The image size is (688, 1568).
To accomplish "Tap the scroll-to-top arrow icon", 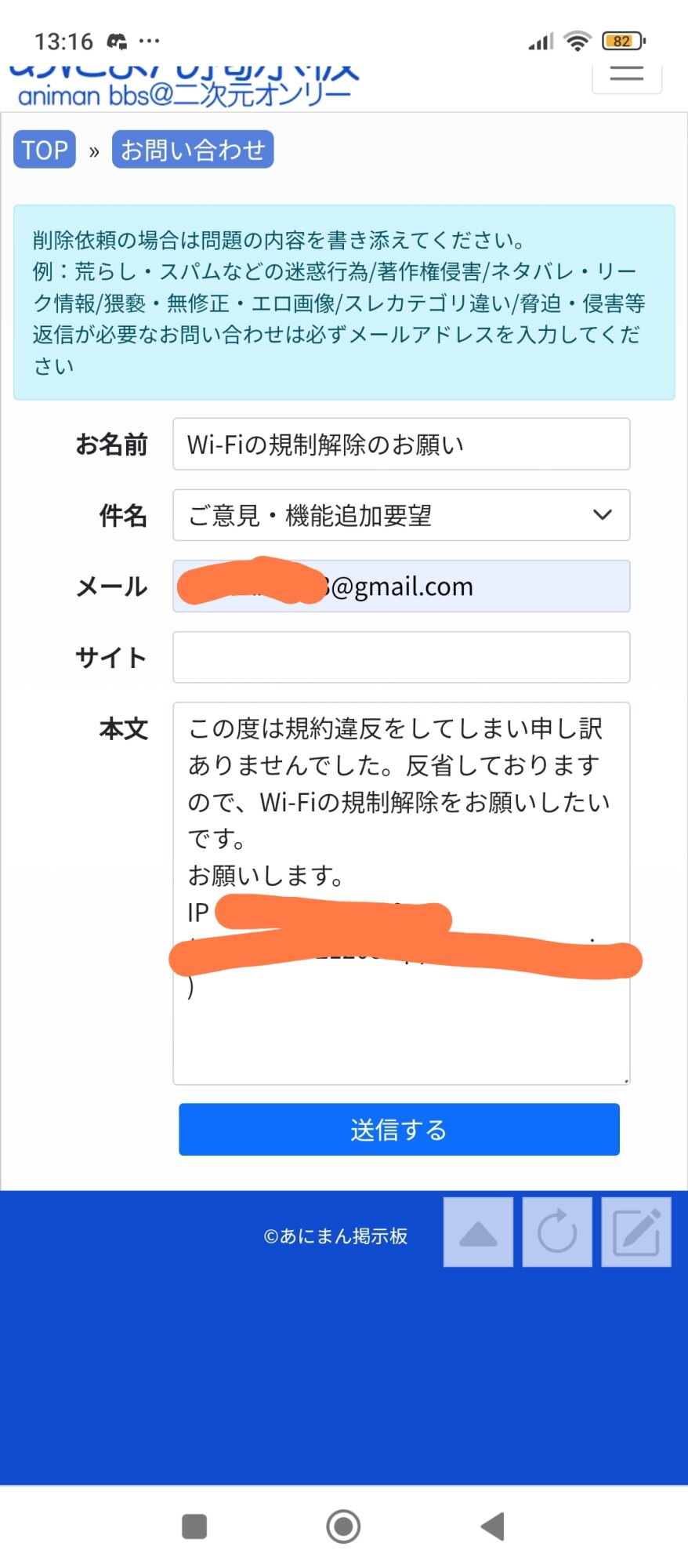I will [478, 1232].
